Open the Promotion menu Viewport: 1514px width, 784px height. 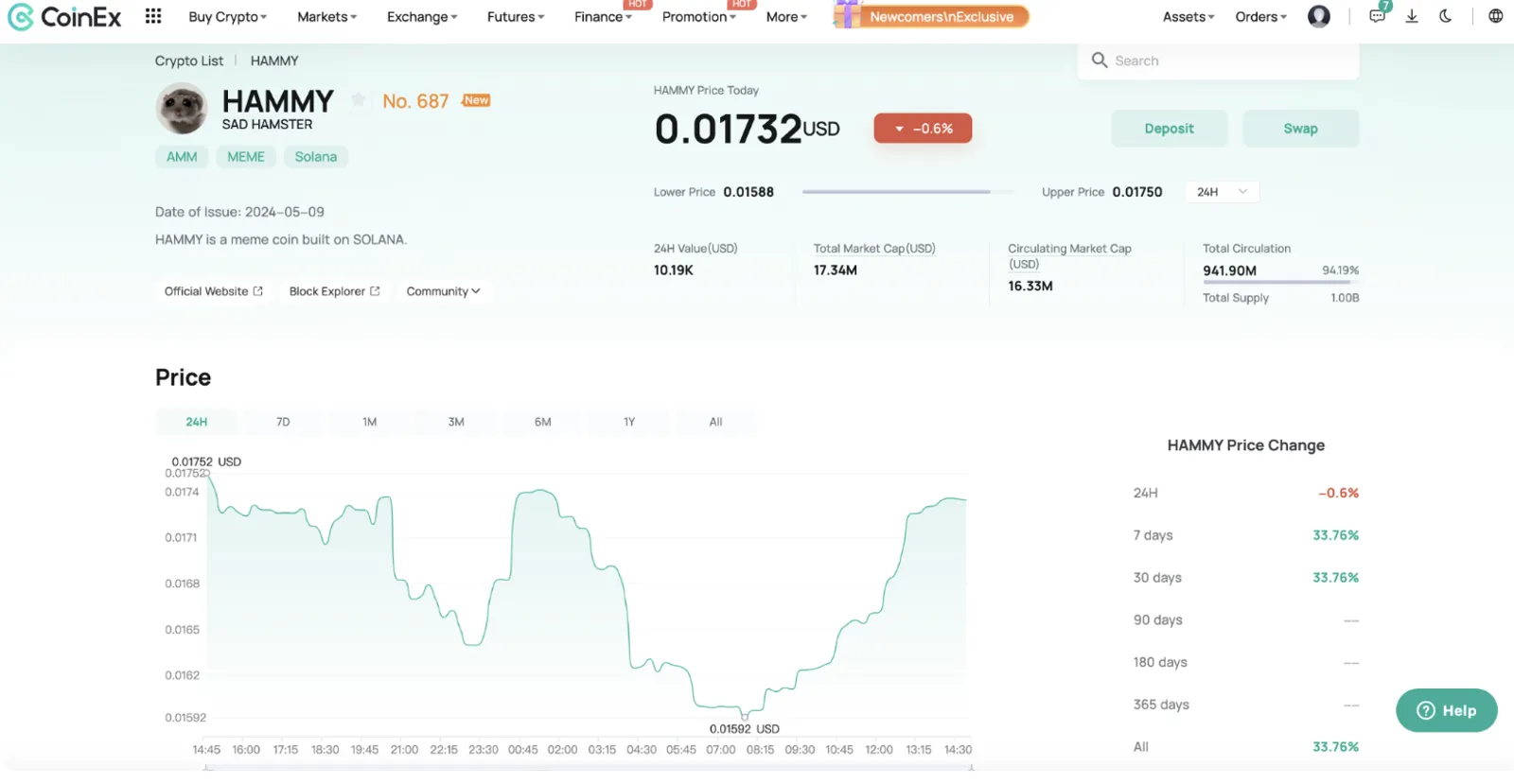[698, 17]
